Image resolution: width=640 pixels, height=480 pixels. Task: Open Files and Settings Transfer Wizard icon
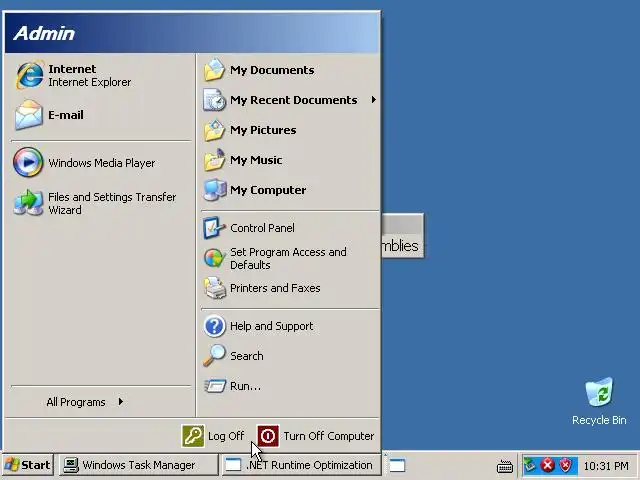[x=28, y=203]
